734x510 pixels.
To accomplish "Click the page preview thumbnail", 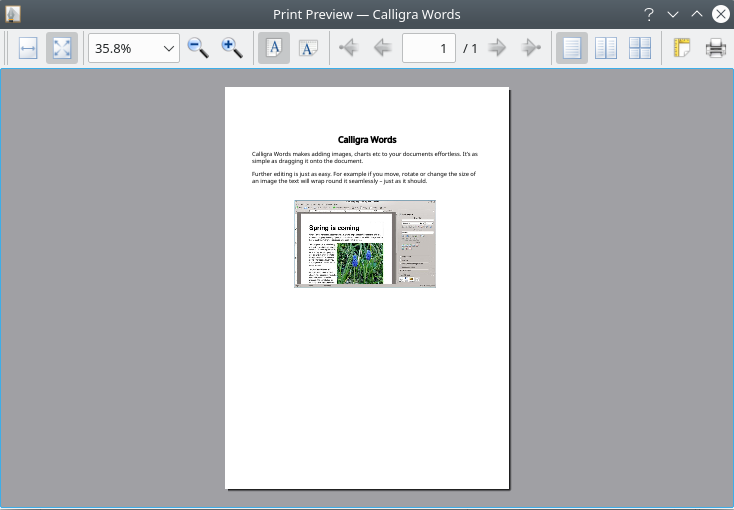I will (x=367, y=288).
